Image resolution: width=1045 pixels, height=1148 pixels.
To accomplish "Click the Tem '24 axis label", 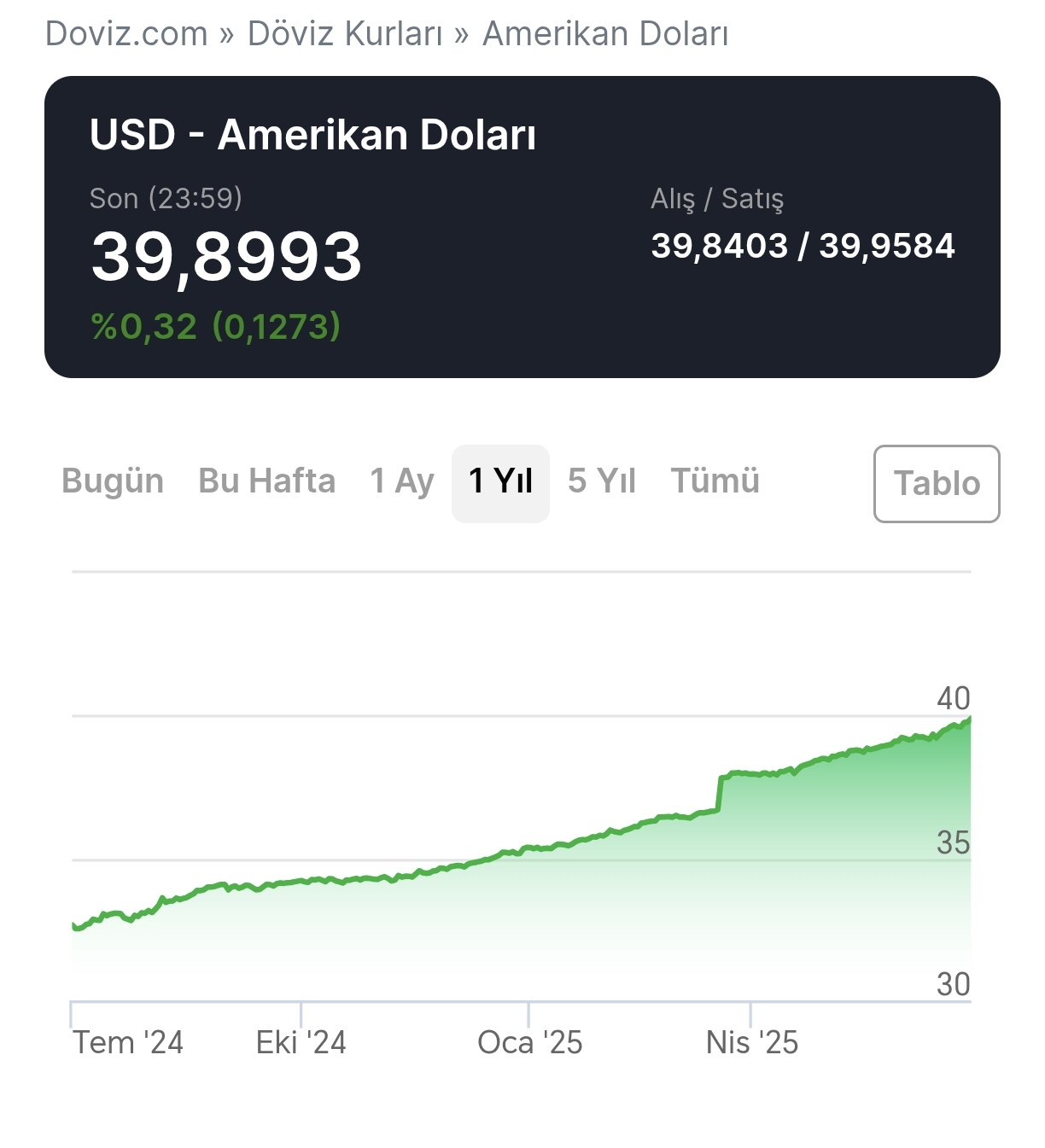I will point(128,1042).
